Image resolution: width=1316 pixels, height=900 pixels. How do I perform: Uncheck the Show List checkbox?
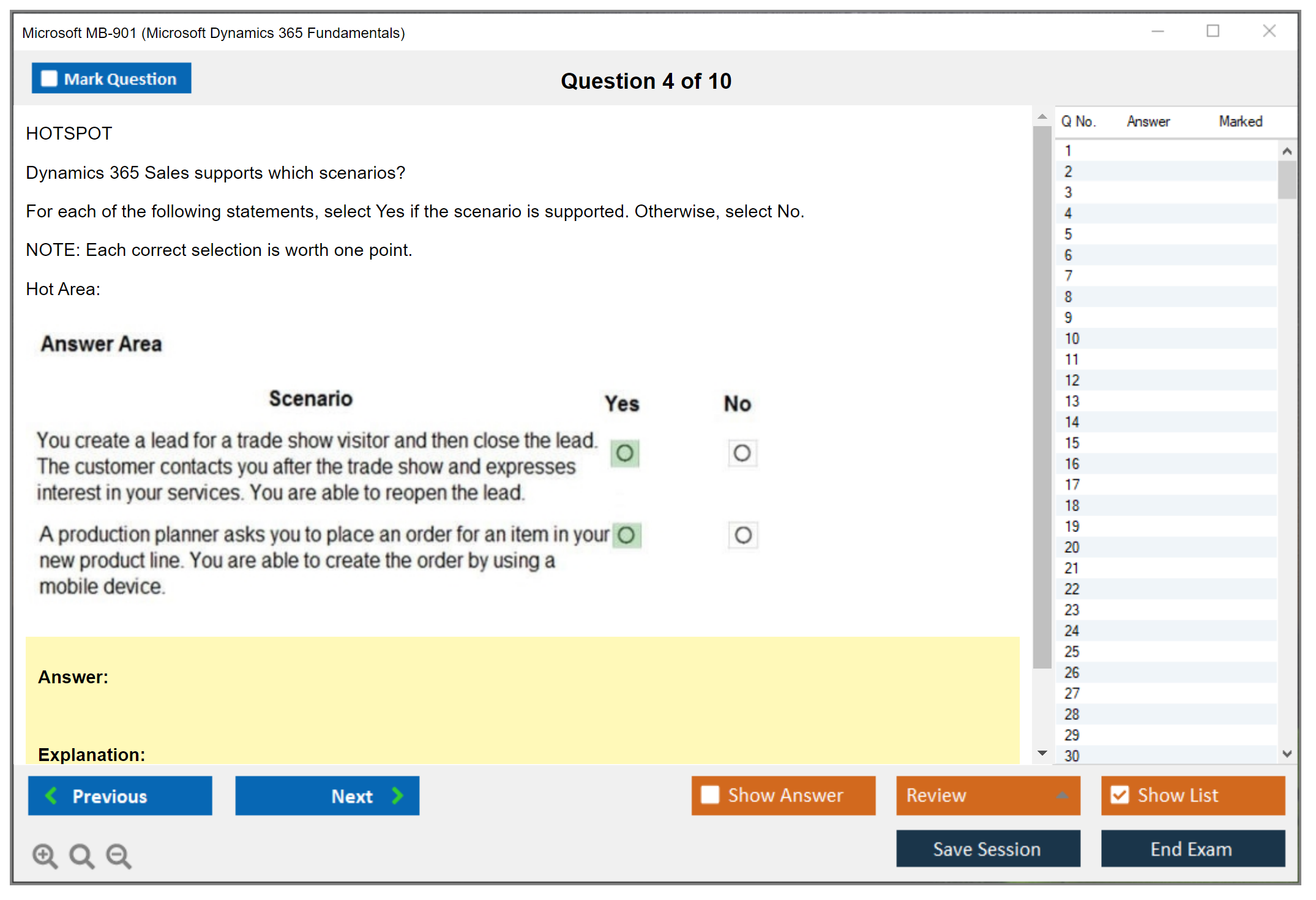tap(1120, 795)
